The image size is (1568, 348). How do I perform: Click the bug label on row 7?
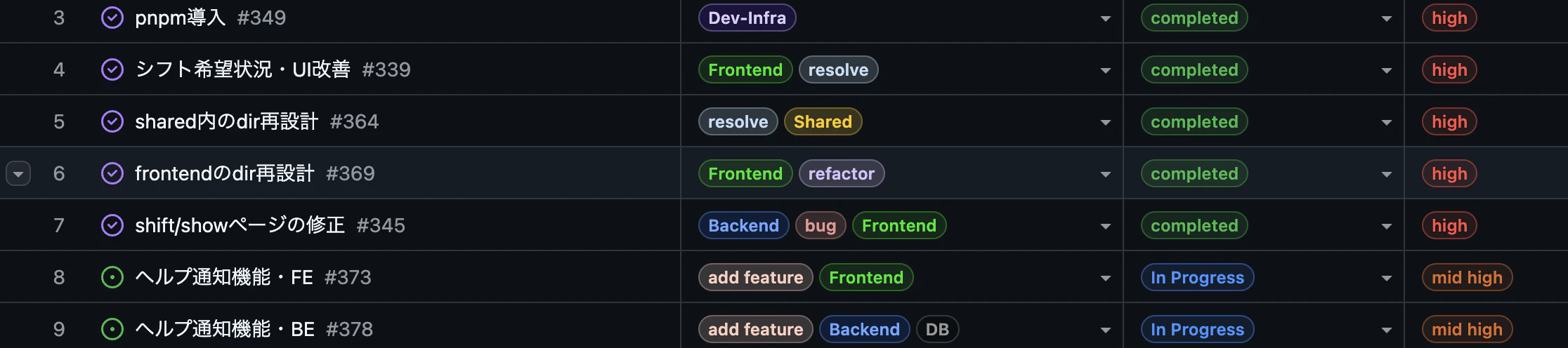coord(821,225)
